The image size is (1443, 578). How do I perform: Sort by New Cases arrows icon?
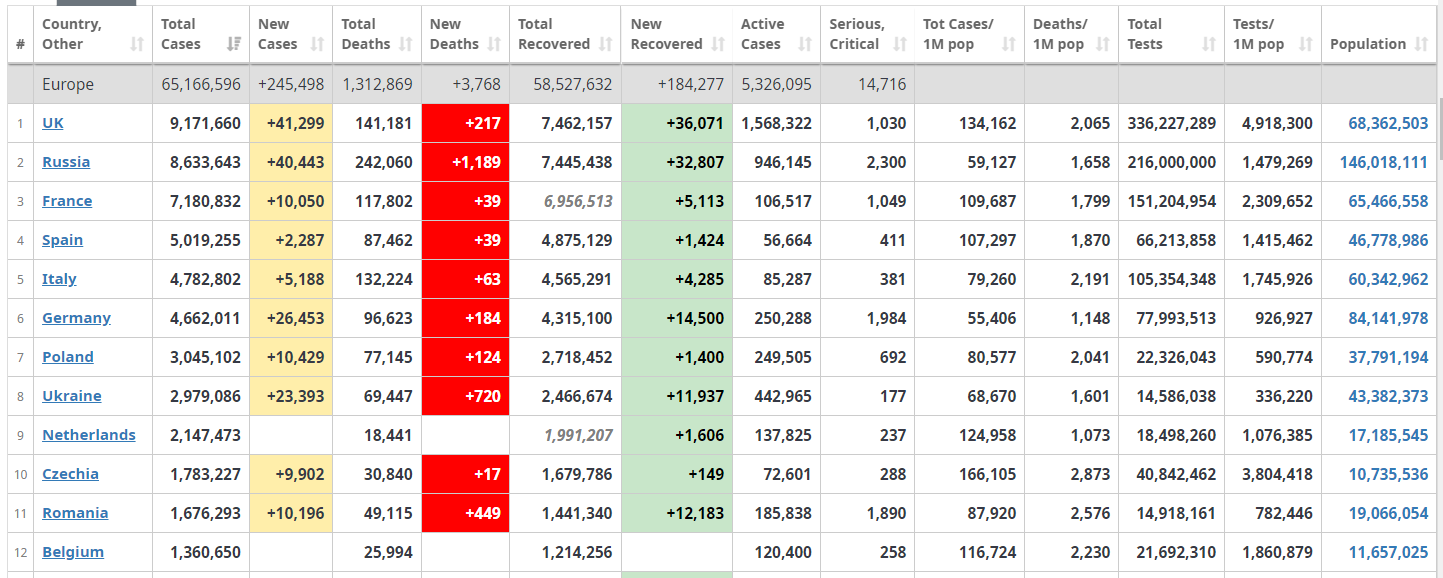click(317, 44)
